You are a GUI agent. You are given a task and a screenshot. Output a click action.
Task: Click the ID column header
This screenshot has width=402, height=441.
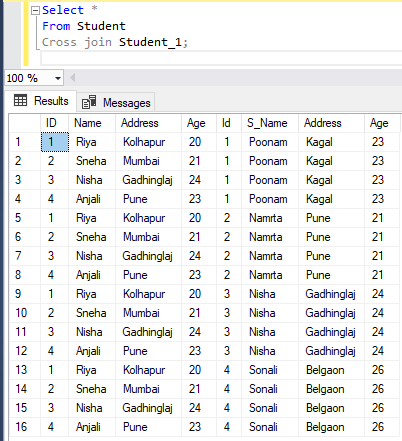pos(55,123)
